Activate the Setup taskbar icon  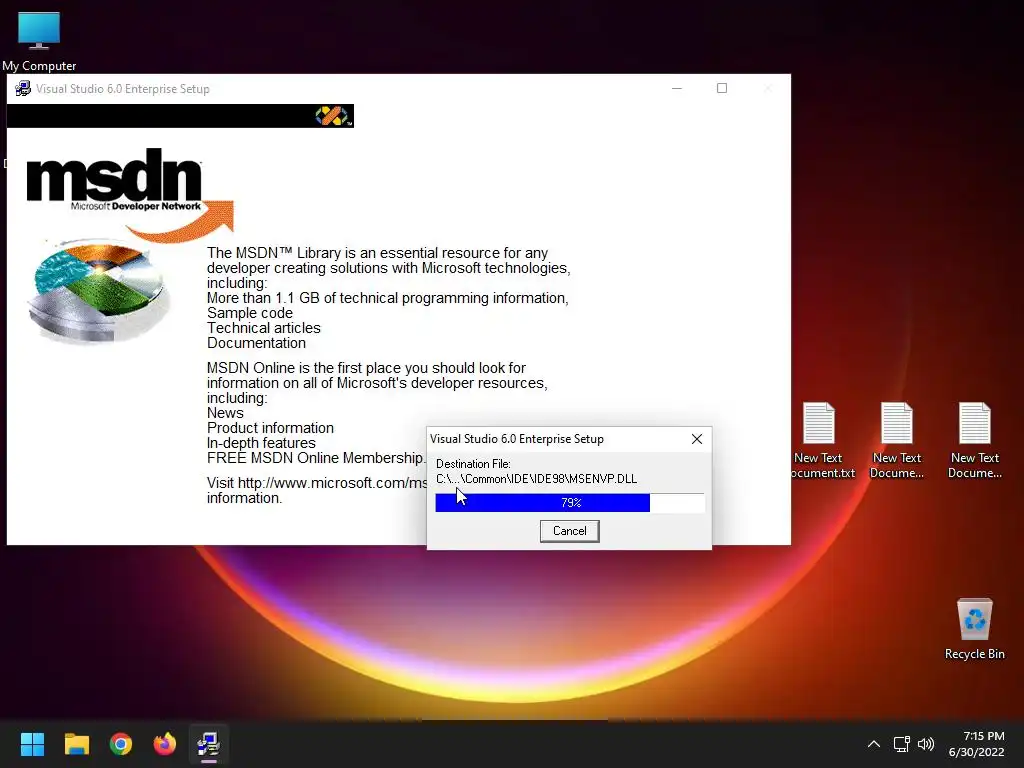(209, 744)
